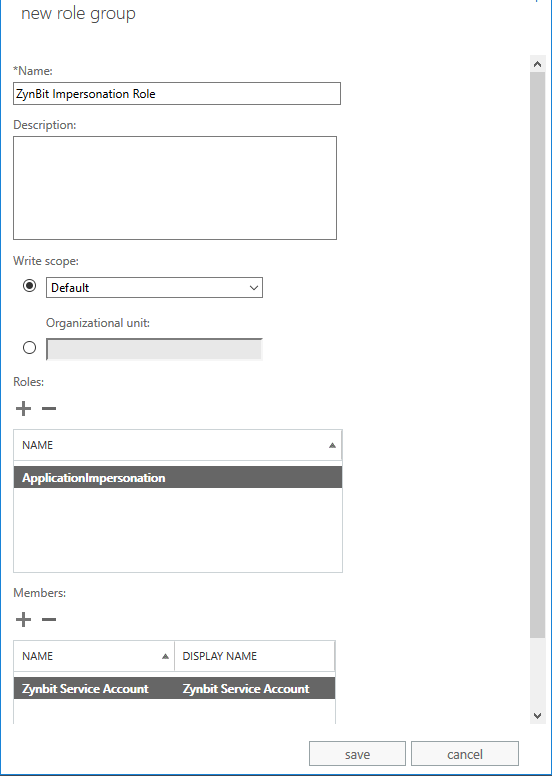Select the ApplicationImpersonation role row
The image size is (552, 776).
178,478
